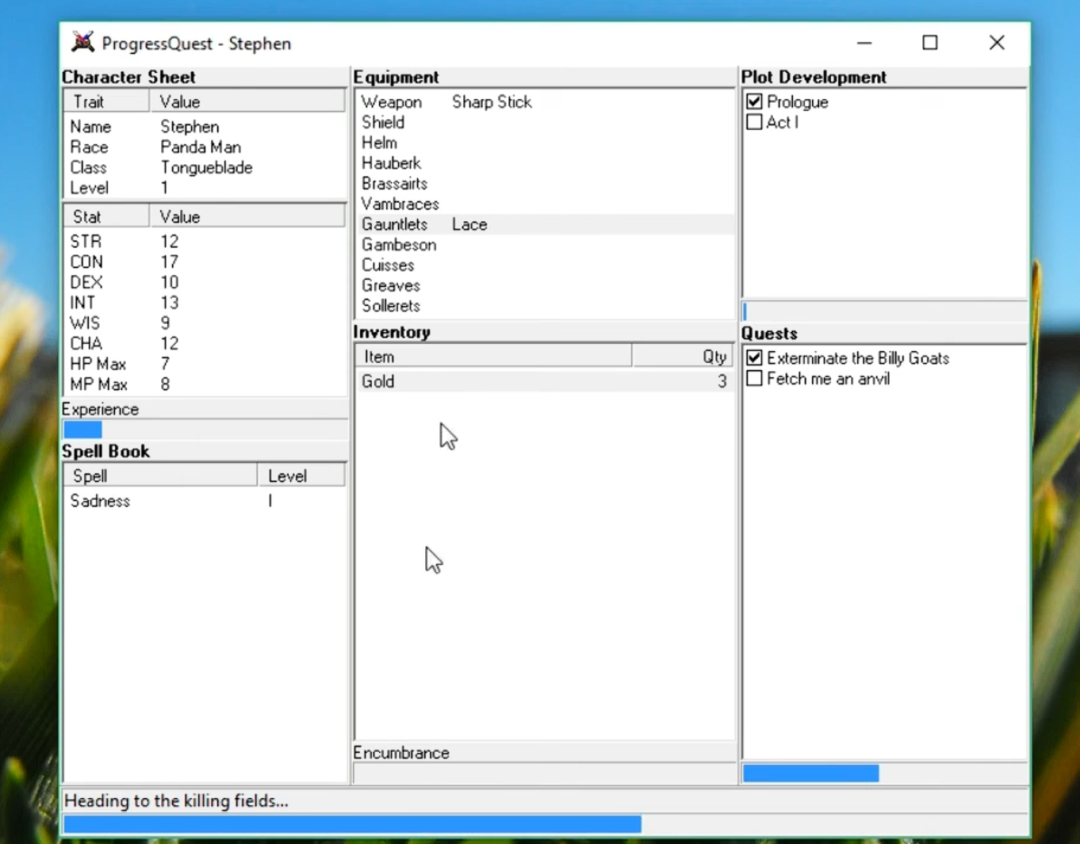
Task: Toggle Exterminate the Billy Goats checkbox
Action: 754,358
